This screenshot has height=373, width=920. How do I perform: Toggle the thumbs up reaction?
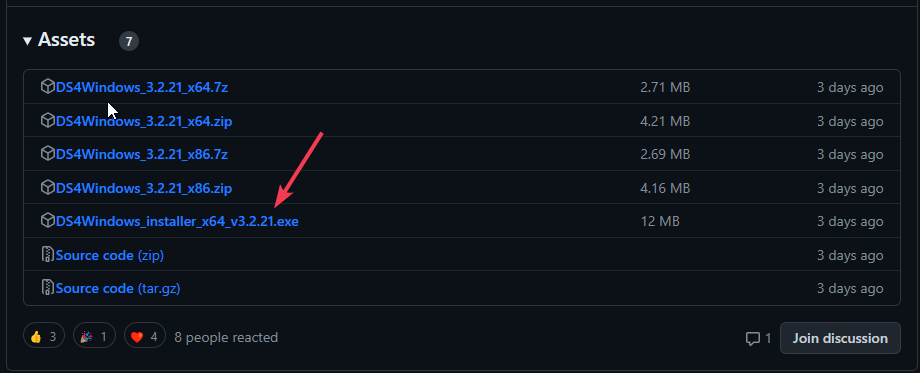click(x=44, y=337)
